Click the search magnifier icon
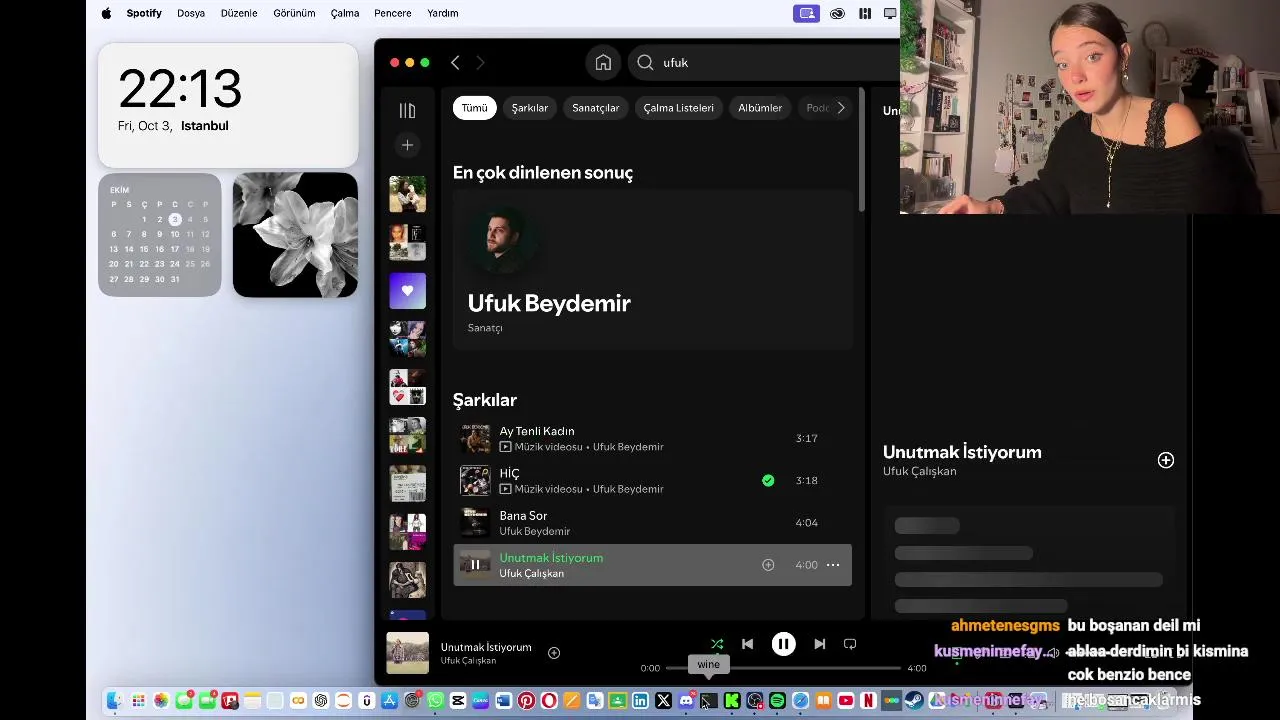Screen dimensions: 1280x720 645,62
